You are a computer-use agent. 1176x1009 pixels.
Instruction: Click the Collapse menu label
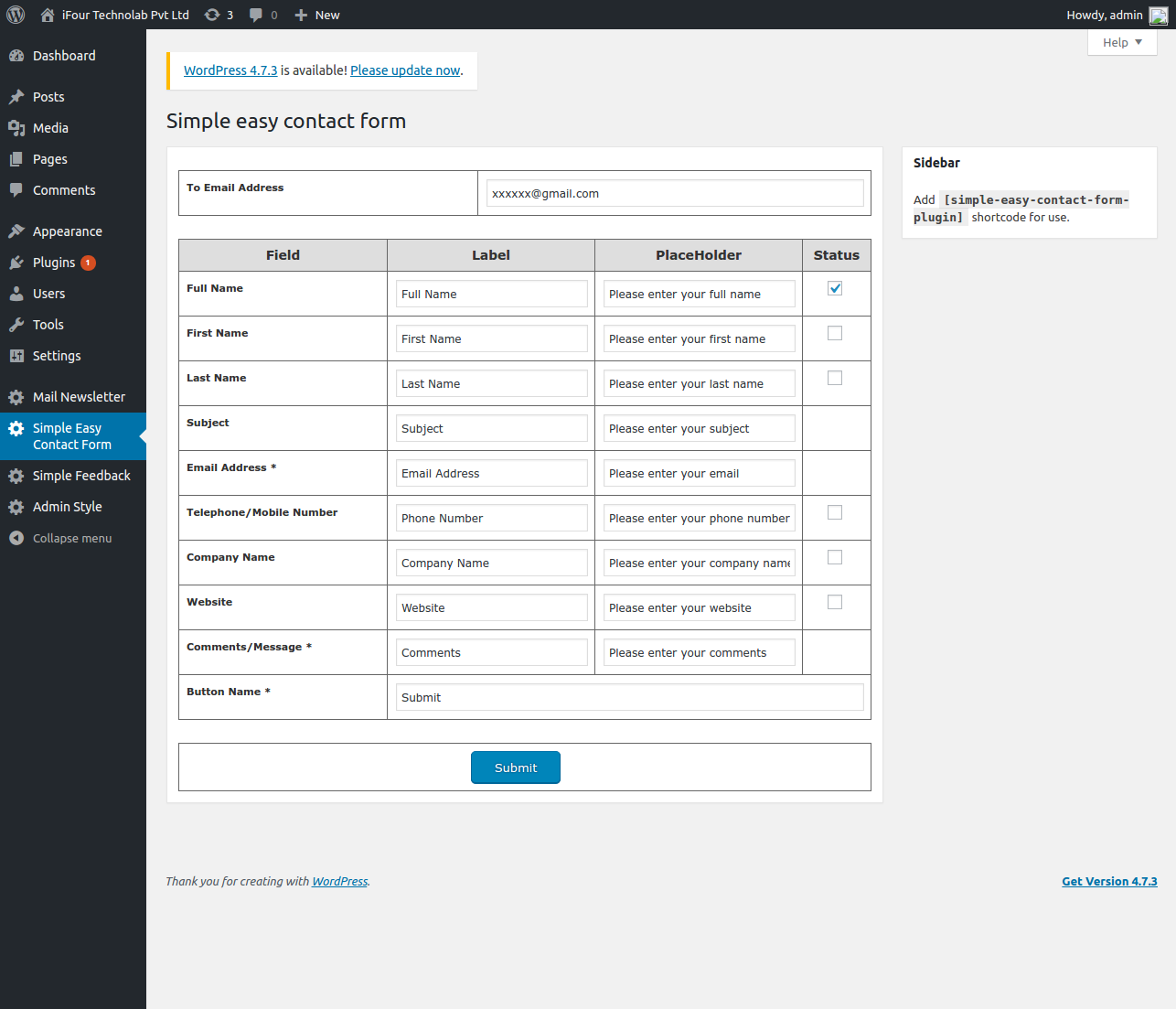click(x=72, y=538)
